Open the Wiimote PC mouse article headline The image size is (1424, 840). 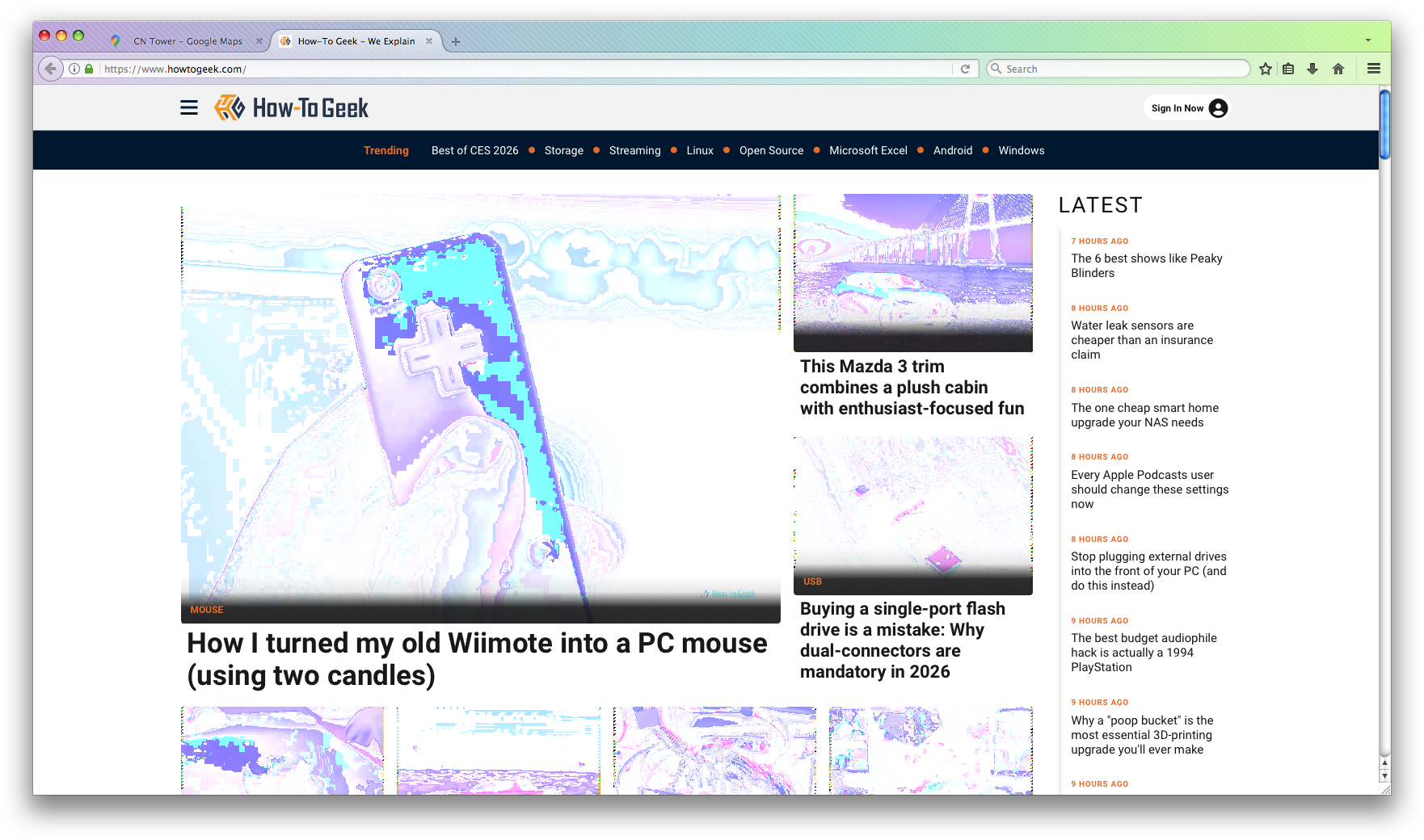[477, 659]
